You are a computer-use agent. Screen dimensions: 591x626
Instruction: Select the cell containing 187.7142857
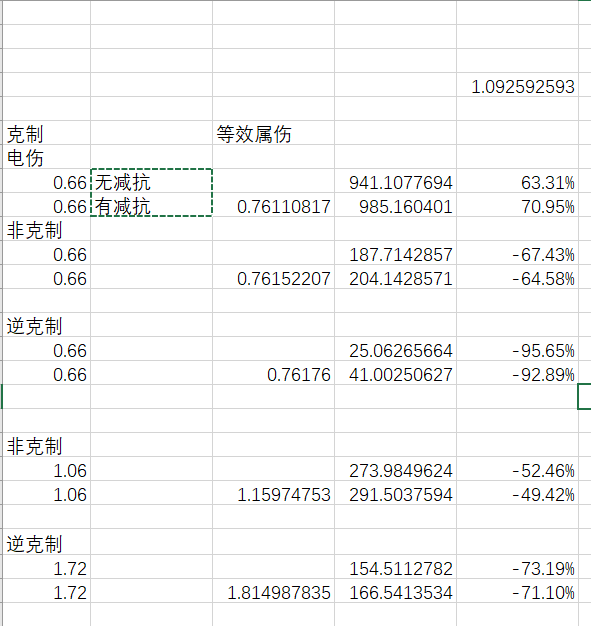coord(395,253)
